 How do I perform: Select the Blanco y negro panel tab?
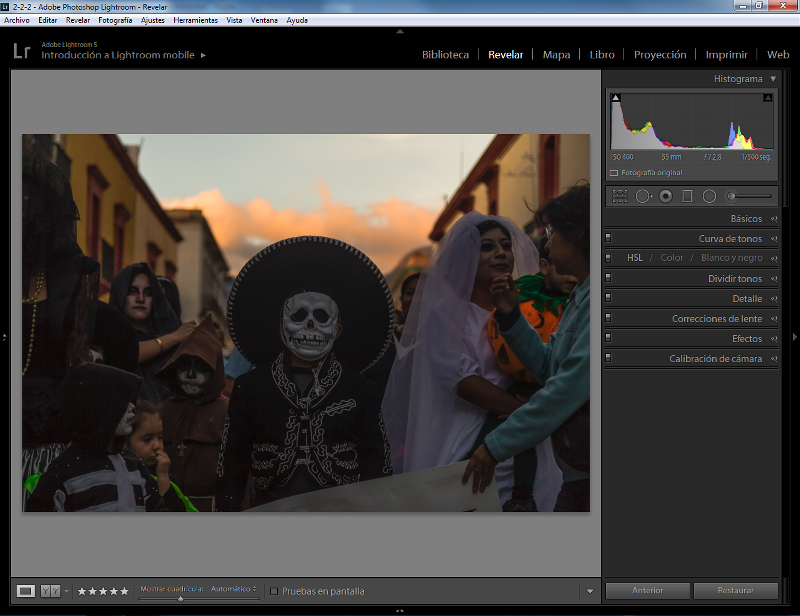pyautogui.click(x=732, y=258)
